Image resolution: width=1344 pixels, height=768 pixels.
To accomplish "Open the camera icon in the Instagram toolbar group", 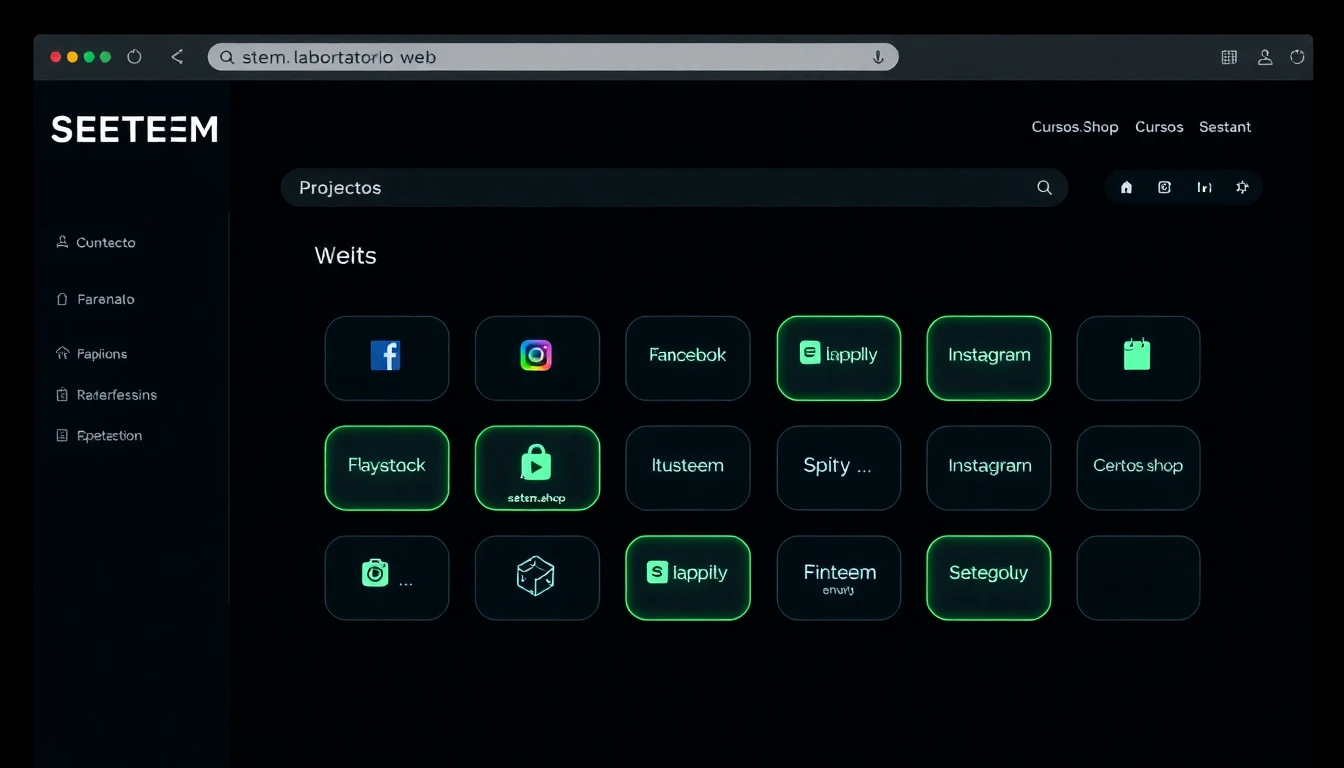I will point(1164,187).
